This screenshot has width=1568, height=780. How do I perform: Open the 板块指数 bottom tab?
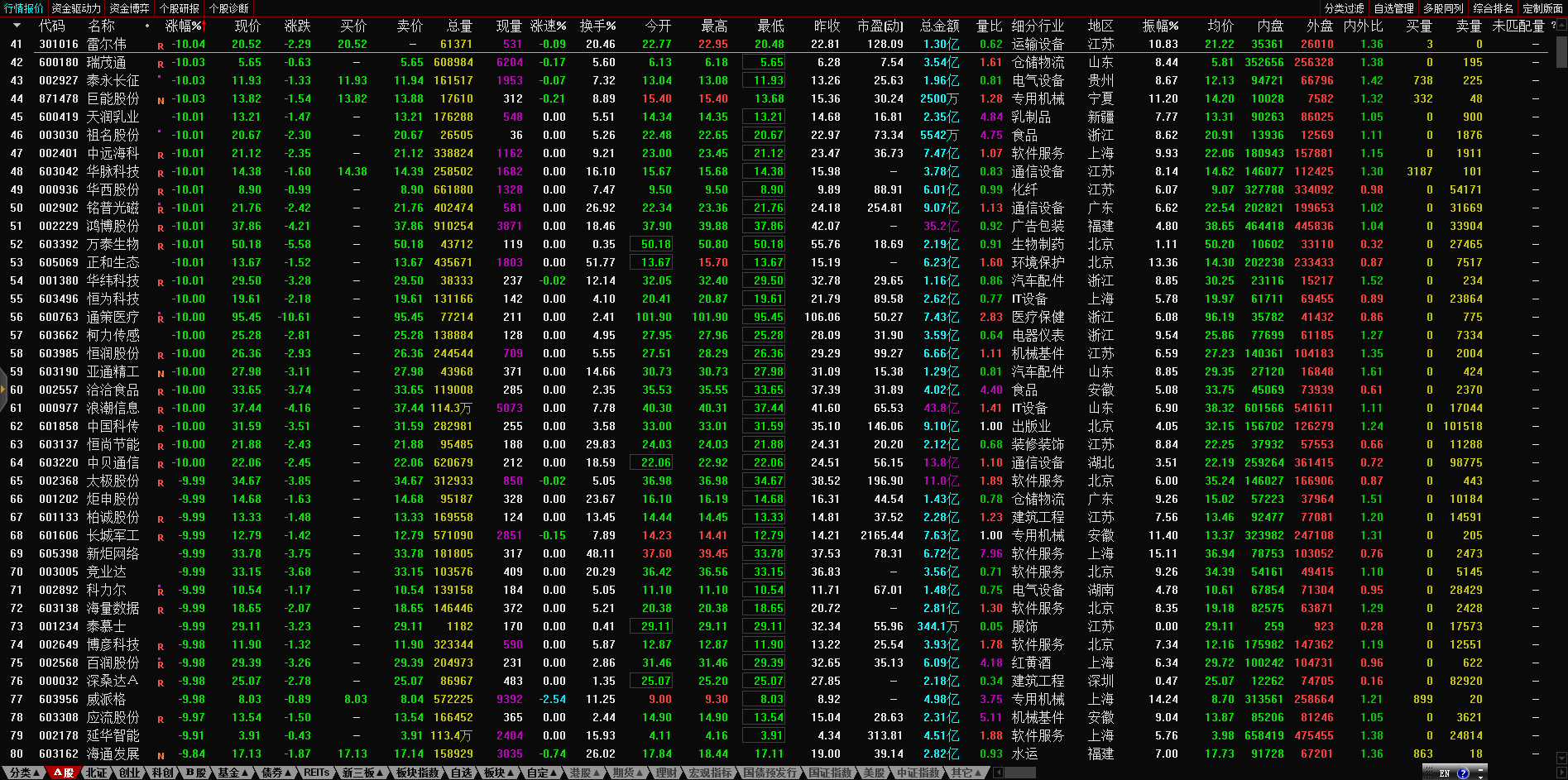coord(417,773)
